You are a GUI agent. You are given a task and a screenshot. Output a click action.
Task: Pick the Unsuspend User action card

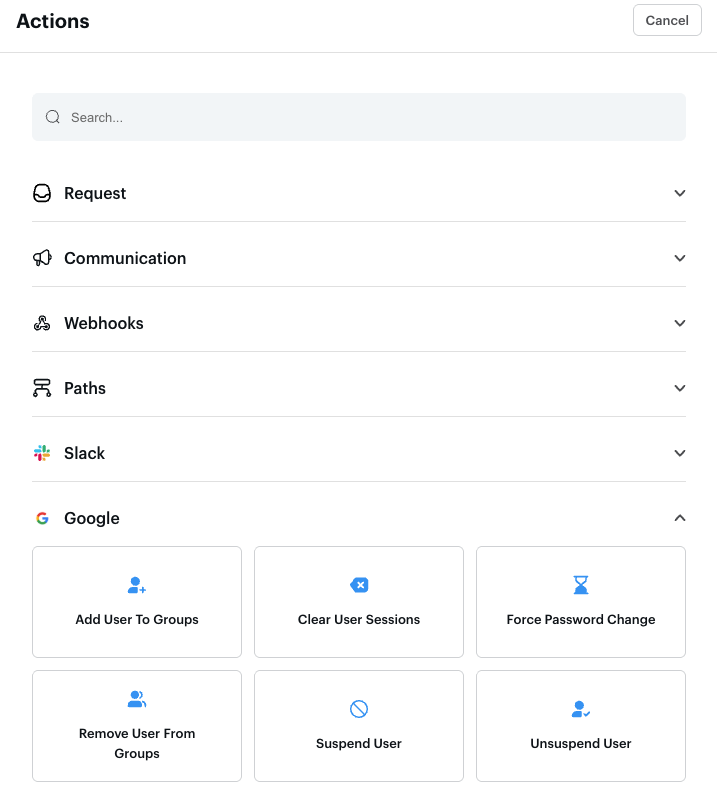[x=581, y=726]
